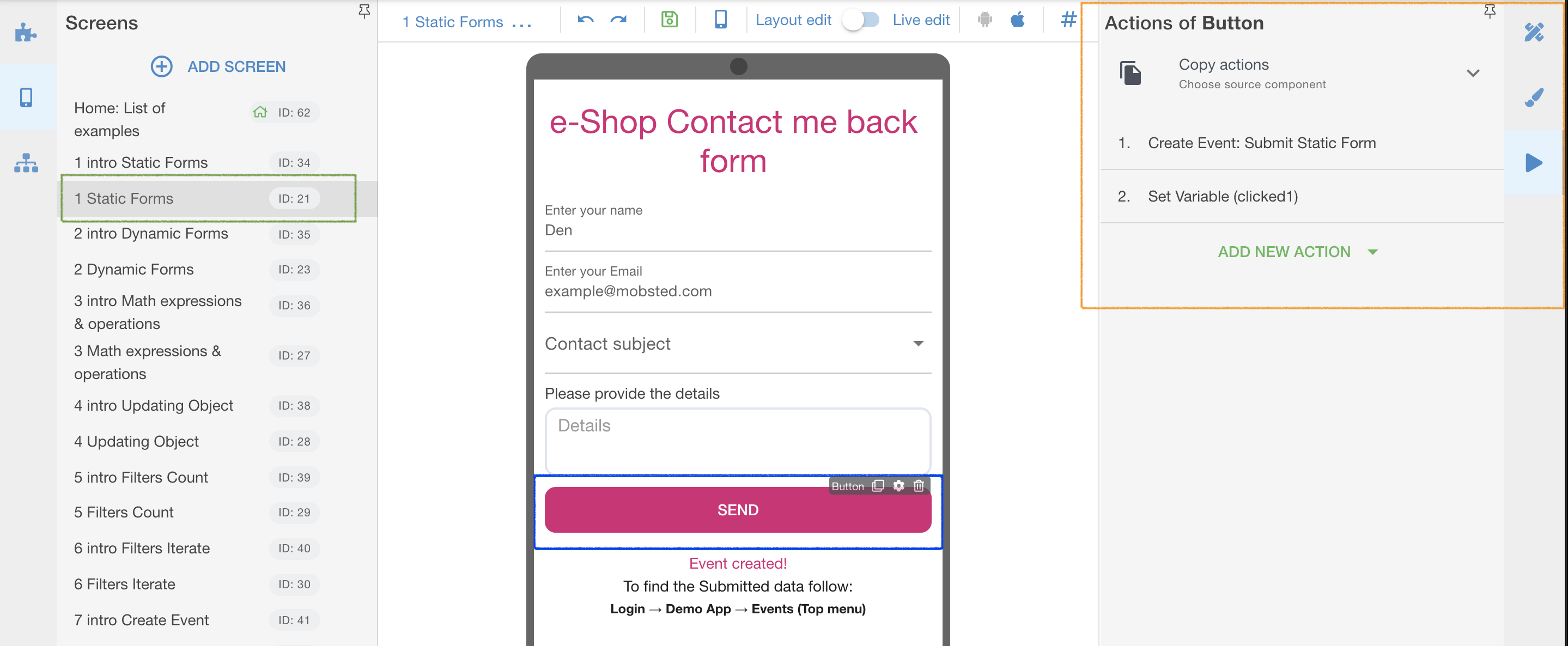Click the undo arrow icon
The width and height of the screenshot is (1568, 646).
pyautogui.click(x=585, y=20)
